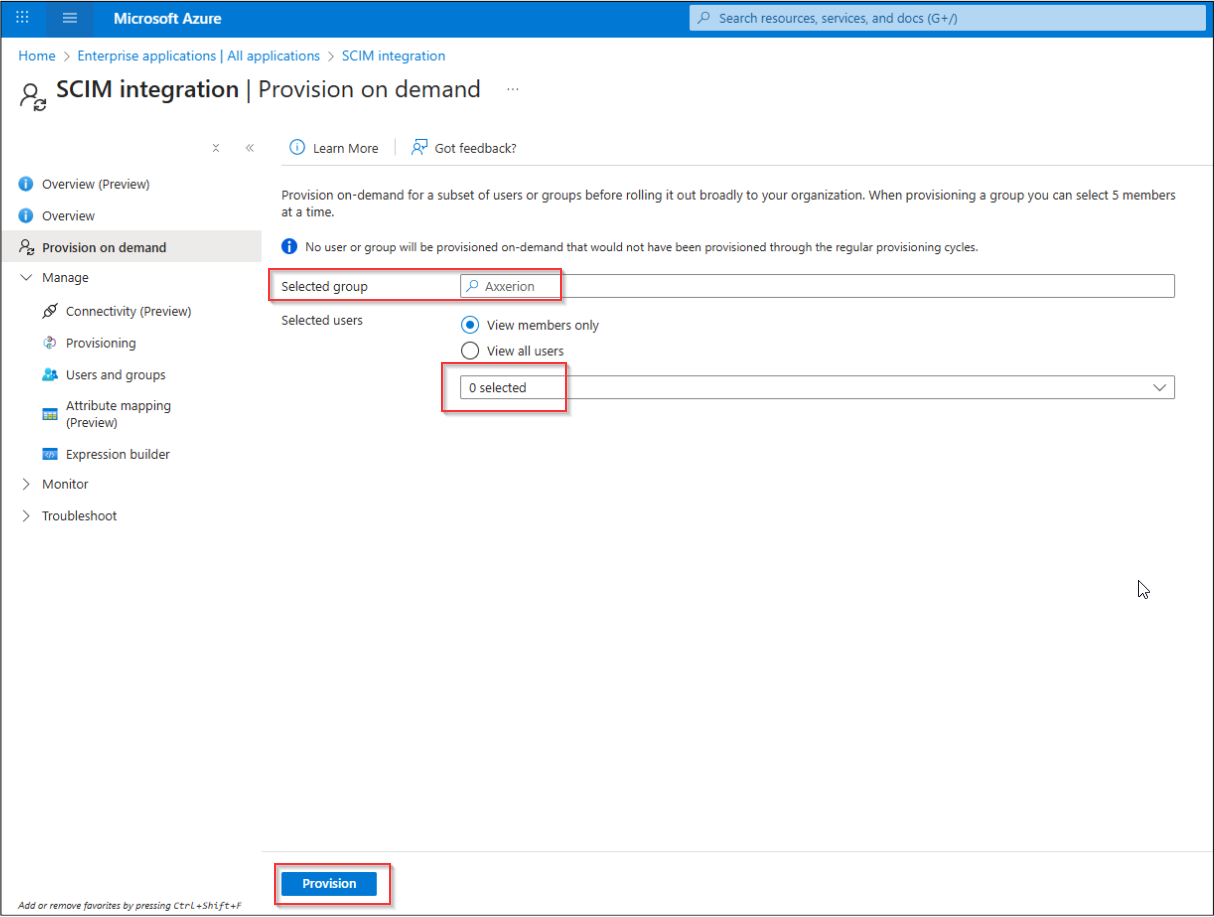Go to Users and groups page

(x=116, y=375)
